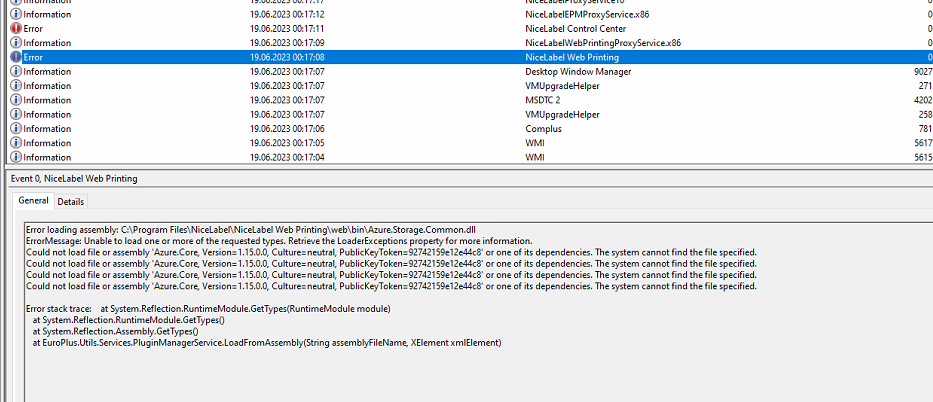Click the date 19.06.2023 00:17:04
The width and height of the screenshot is (933, 402).
click(287, 157)
